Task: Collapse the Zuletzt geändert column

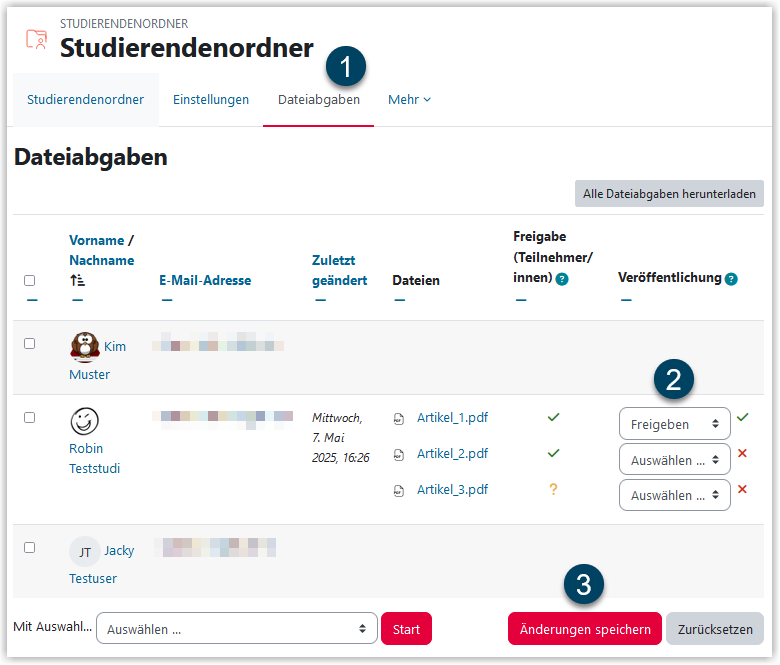Action: (320, 300)
